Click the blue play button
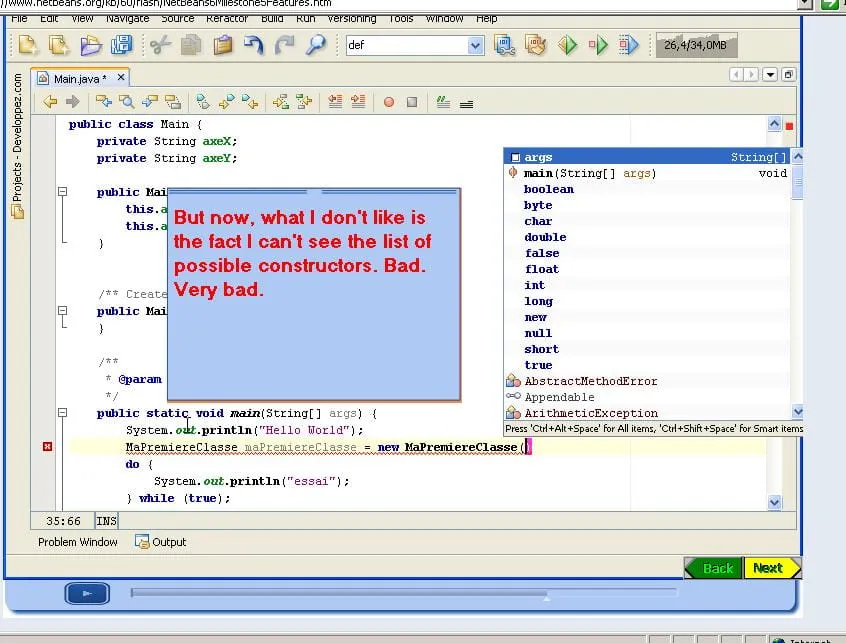The image size is (846, 643). click(87, 593)
